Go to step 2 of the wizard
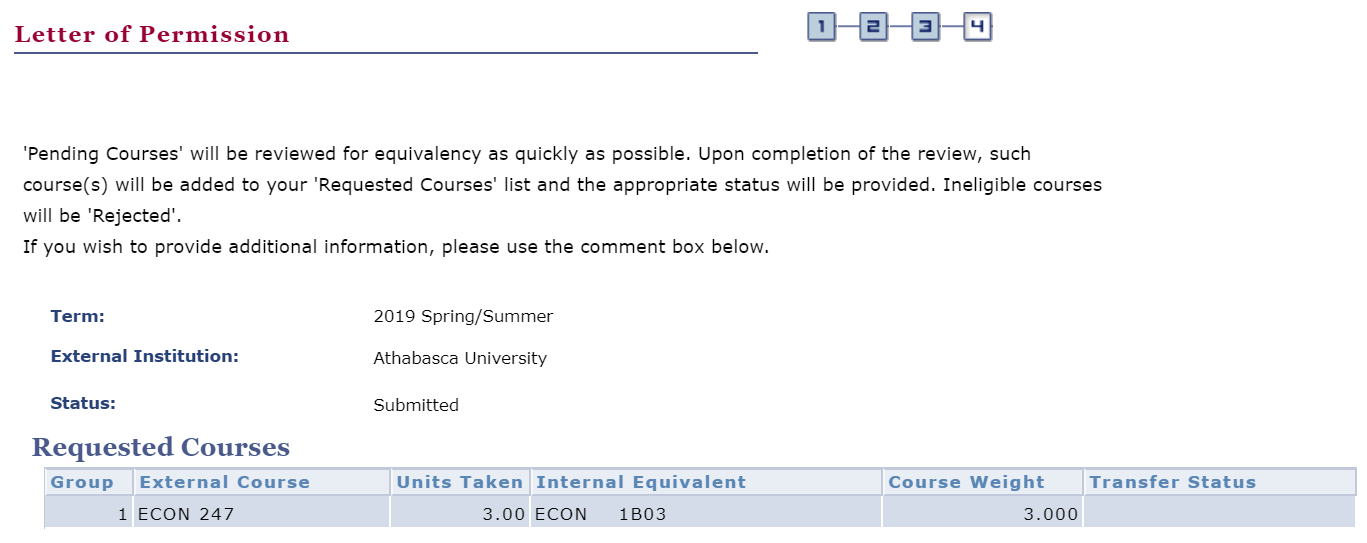The height and width of the screenshot is (543, 1367). tap(873, 28)
